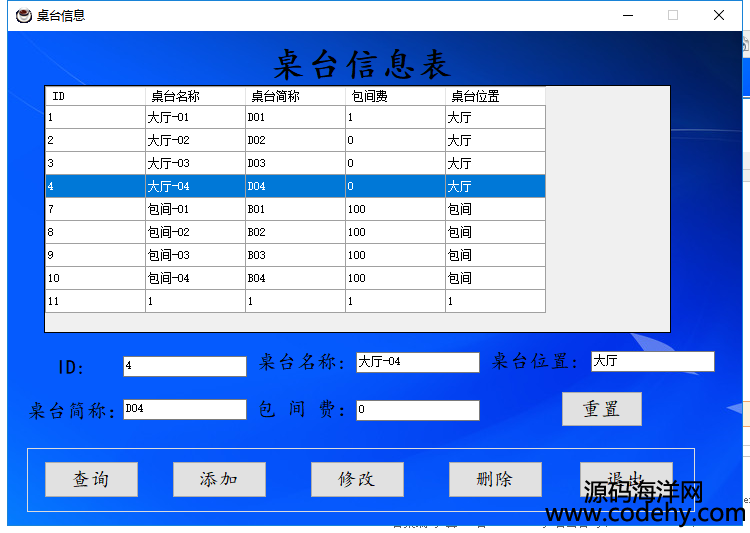Click the 包间费 column header
The image size is (750, 533).
pos(395,96)
